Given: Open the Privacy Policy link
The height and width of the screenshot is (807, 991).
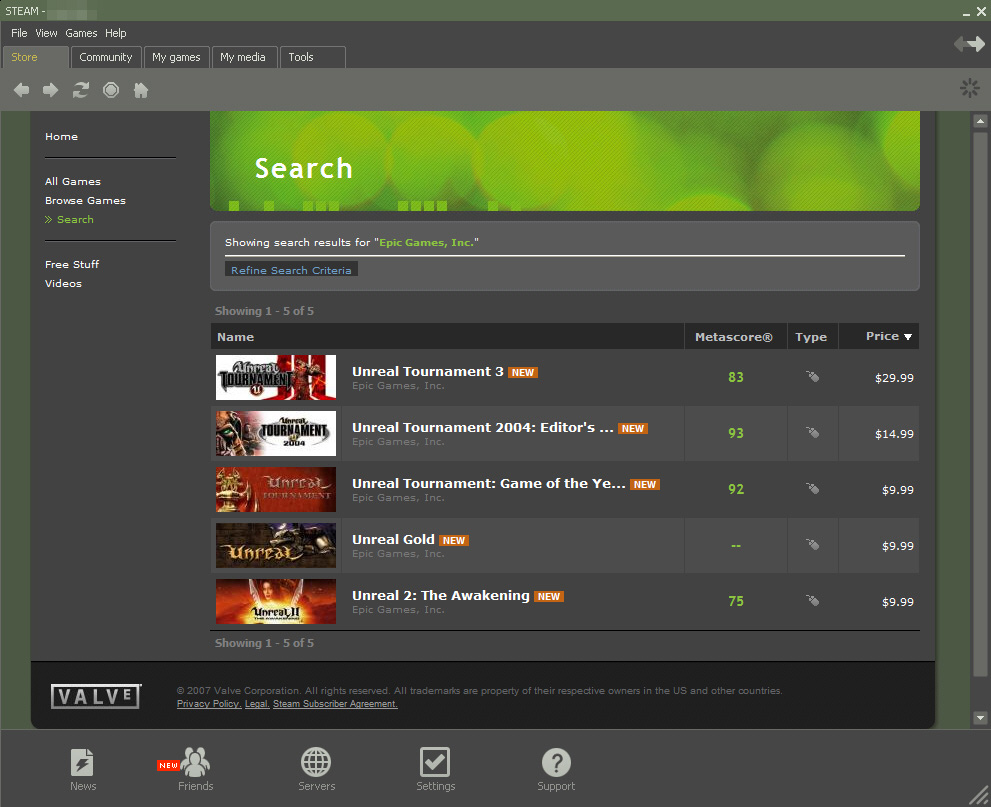Looking at the screenshot, I should [x=209, y=704].
